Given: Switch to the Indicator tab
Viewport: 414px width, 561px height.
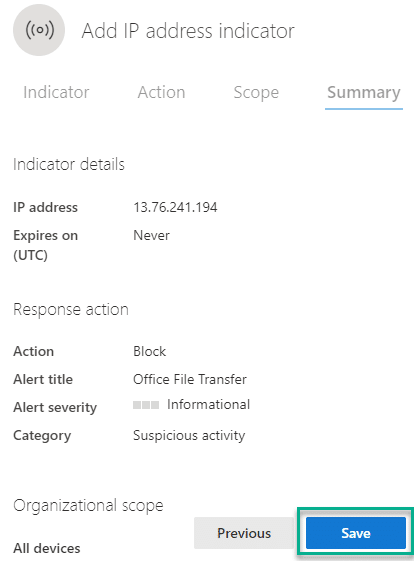Looking at the screenshot, I should pyautogui.click(x=56, y=92).
